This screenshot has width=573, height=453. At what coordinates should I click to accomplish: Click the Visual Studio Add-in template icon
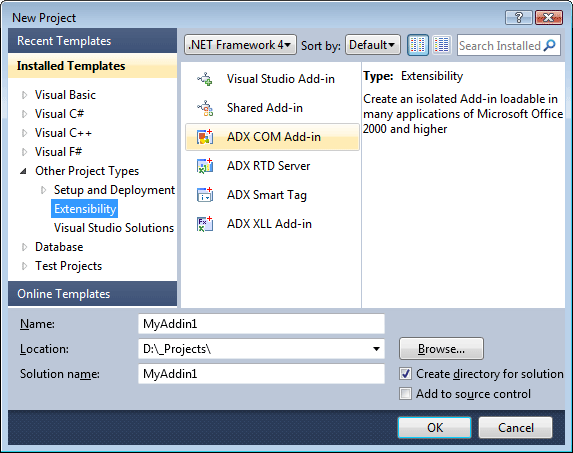(x=205, y=79)
